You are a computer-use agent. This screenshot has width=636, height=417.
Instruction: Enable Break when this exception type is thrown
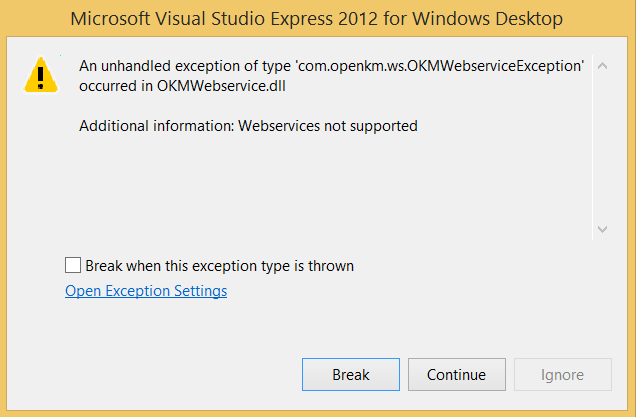tap(73, 266)
